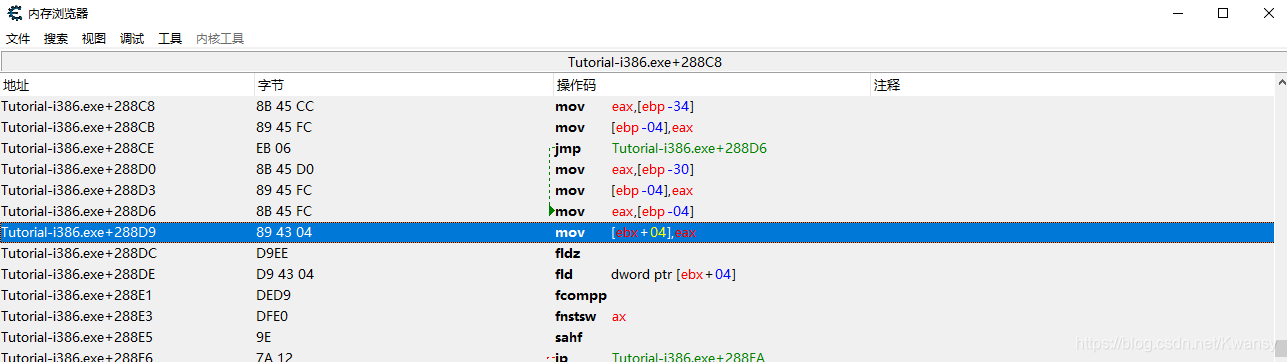Open the 视图 menu
Image resolution: width=1287 pixels, height=362 pixels.
94,39
